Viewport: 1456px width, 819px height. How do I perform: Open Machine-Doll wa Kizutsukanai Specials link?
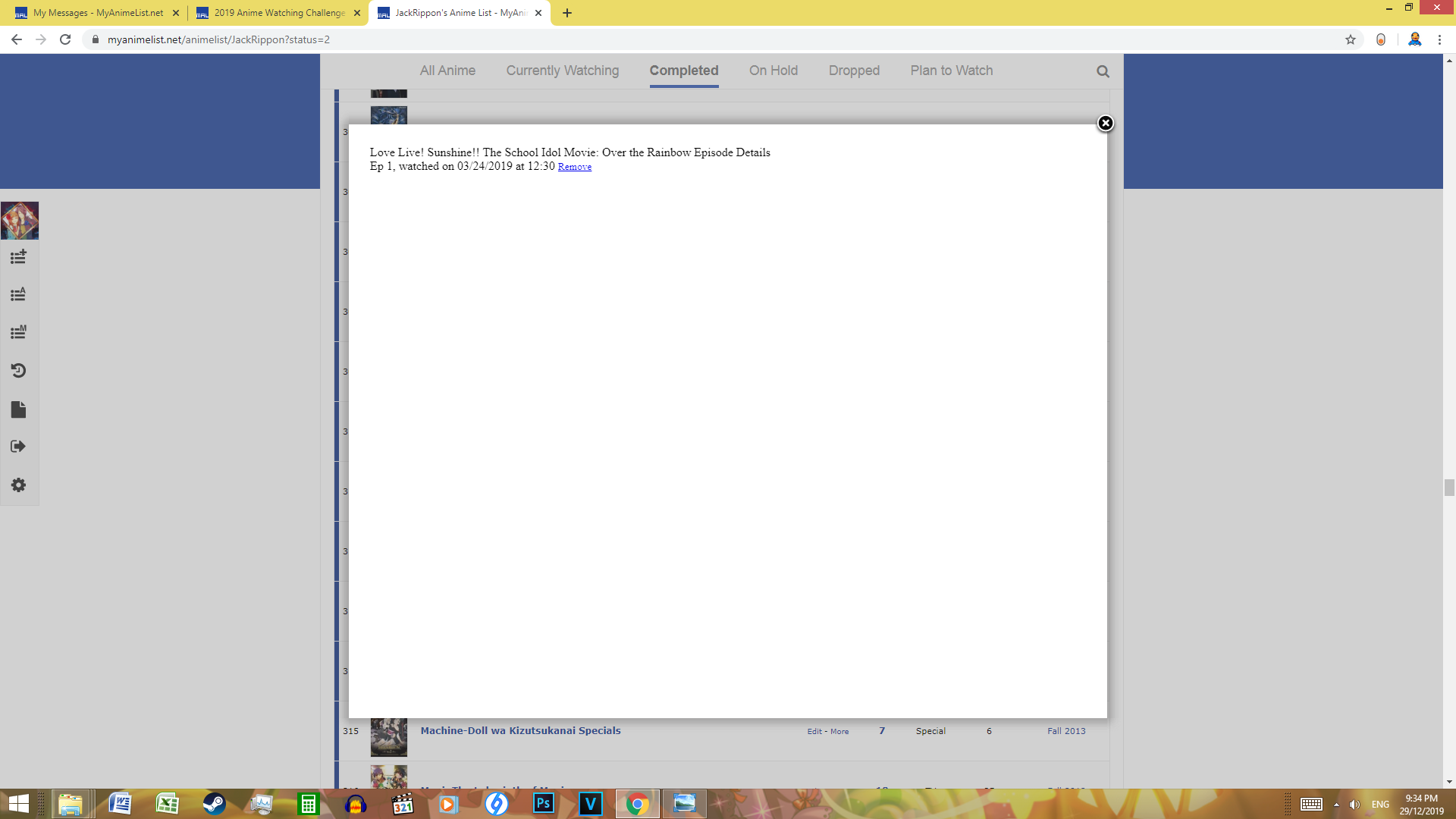tap(520, 730)
